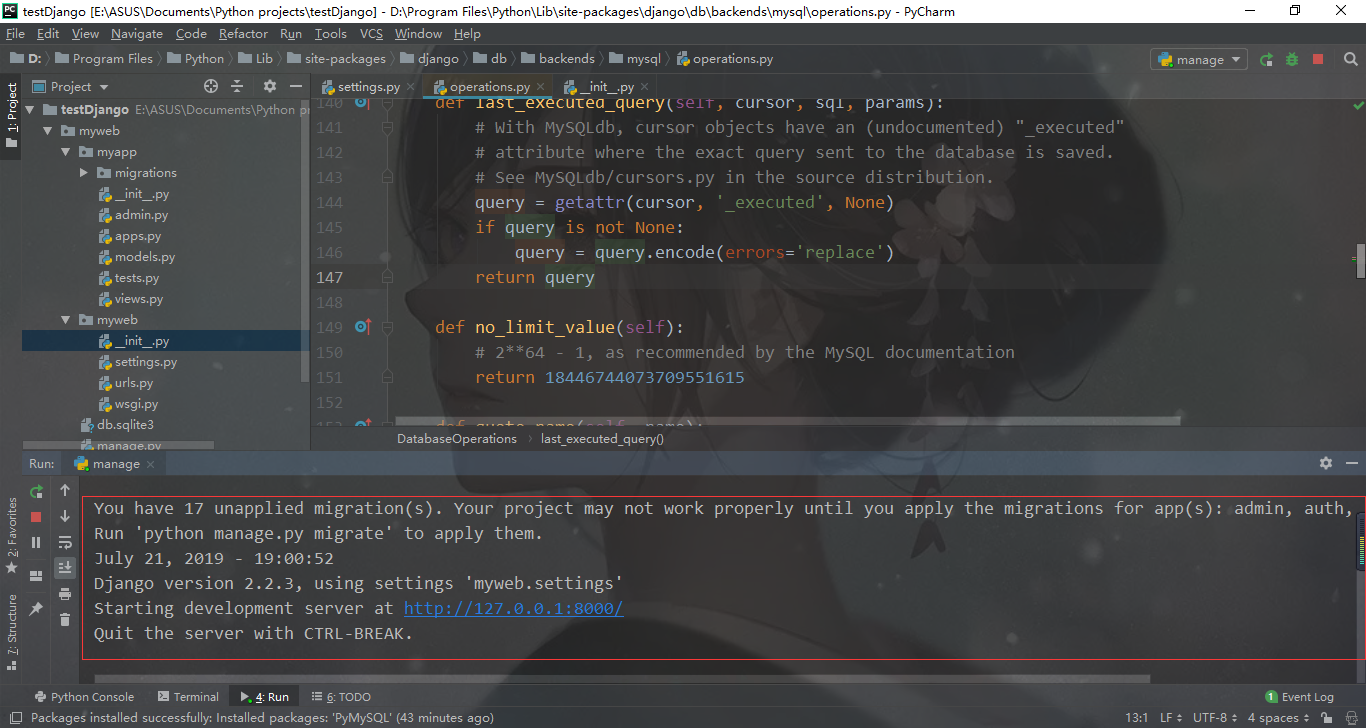Viewport: 1366px width, 728px height.
Task: Open the Event Log
Action: (1299, 697)
